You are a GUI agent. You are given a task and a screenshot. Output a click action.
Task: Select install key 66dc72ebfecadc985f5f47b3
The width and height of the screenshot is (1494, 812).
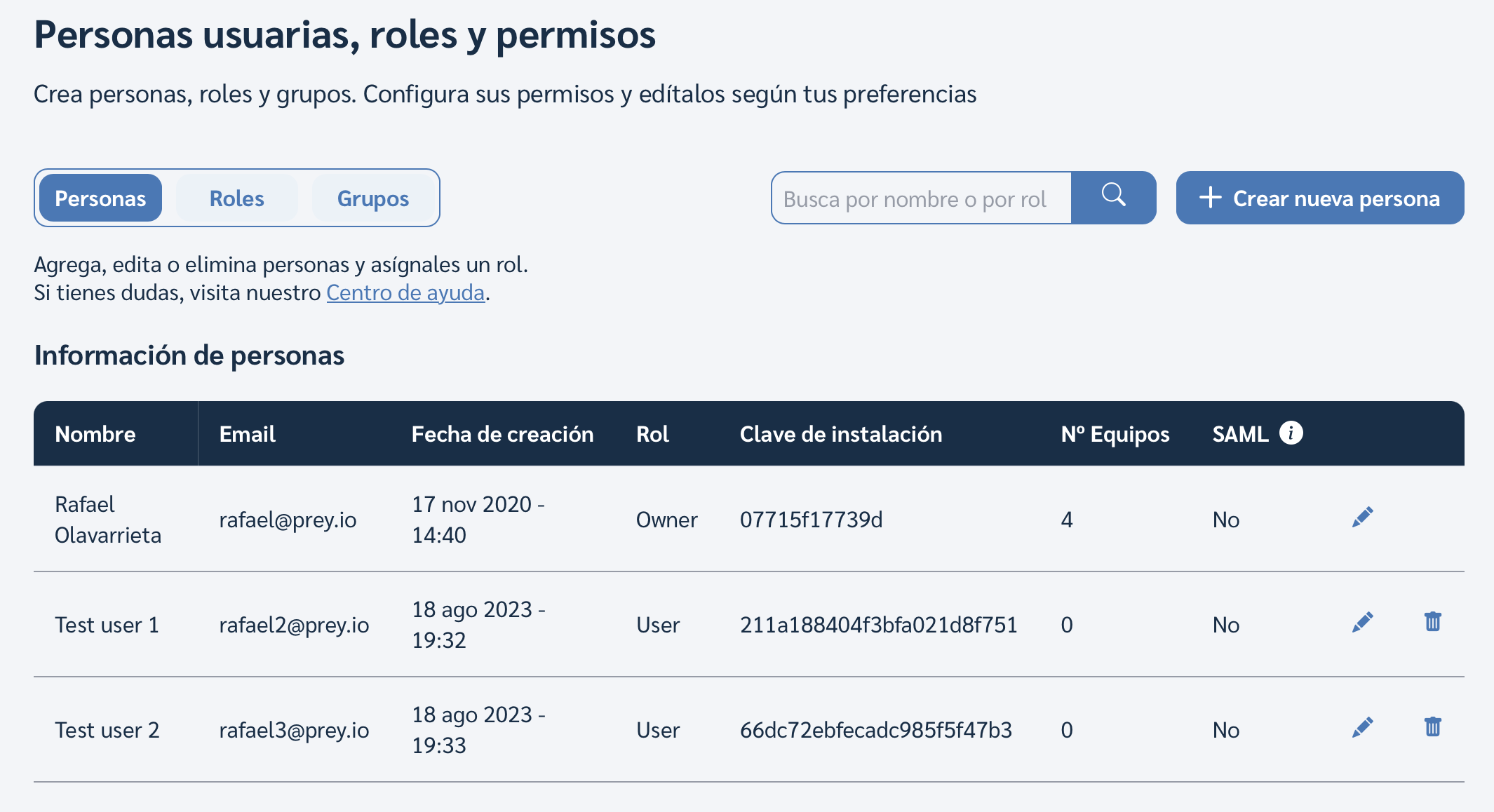coord(875,730)
